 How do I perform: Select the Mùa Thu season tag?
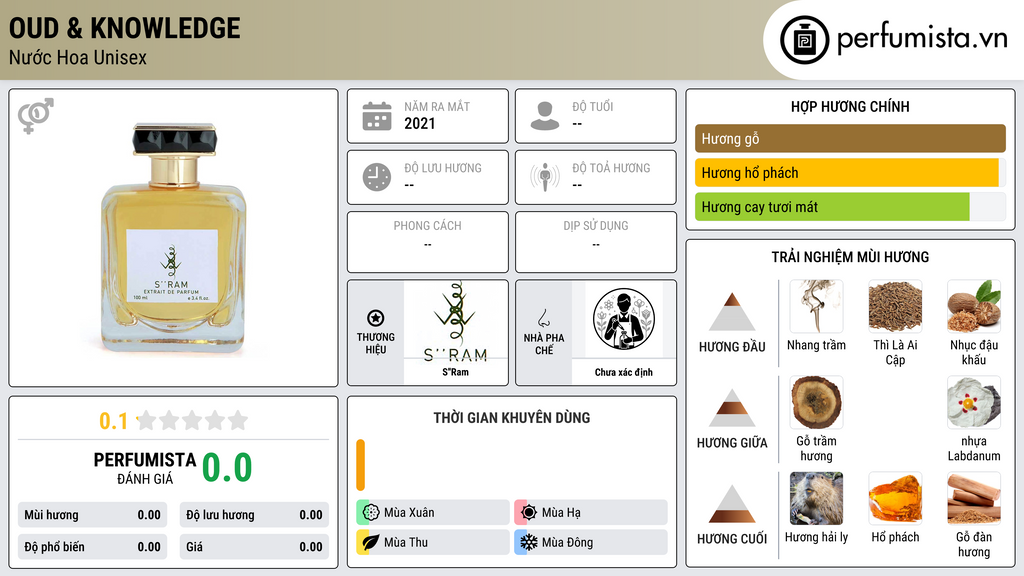click(x=433, y=542)
